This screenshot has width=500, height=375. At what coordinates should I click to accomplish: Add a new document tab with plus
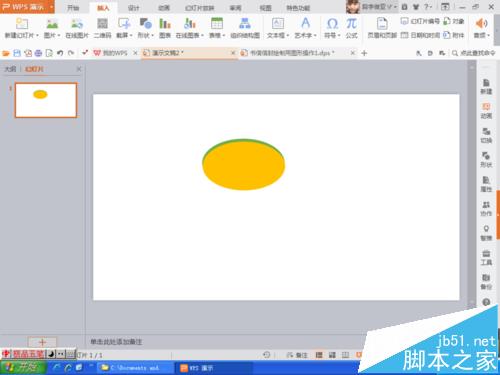364,53
